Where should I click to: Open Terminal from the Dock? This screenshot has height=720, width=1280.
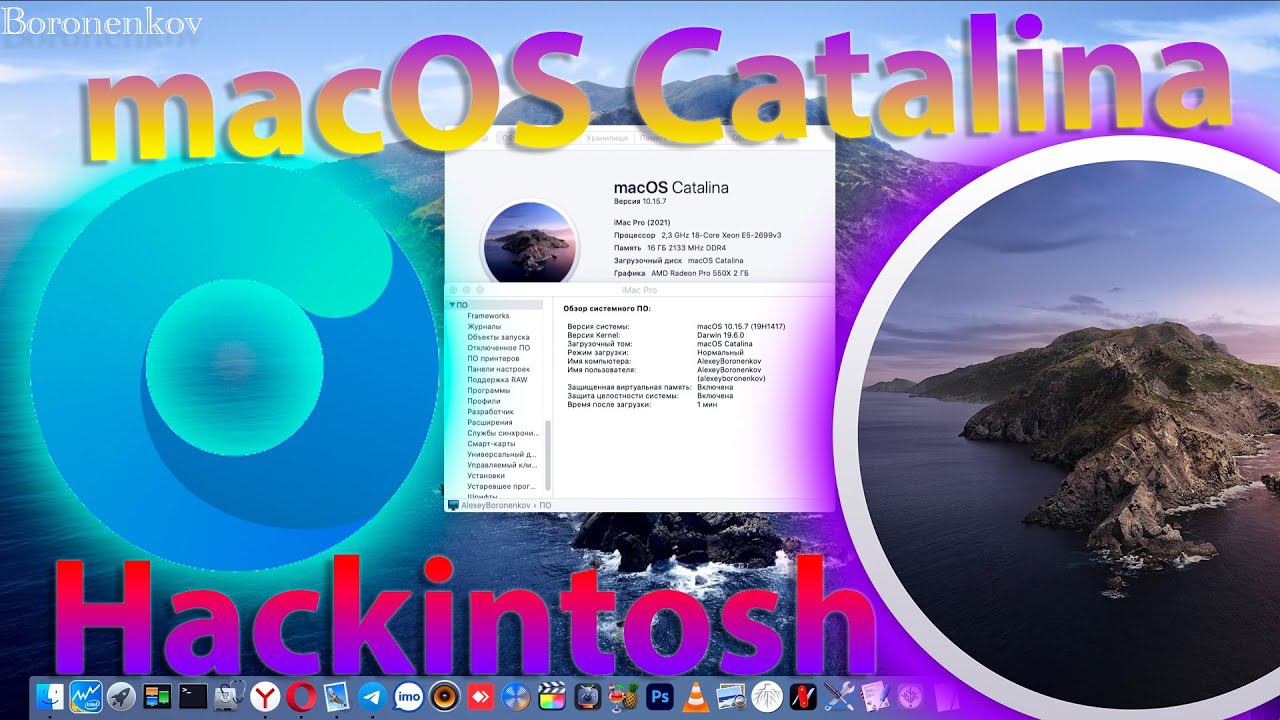[193, 697]
